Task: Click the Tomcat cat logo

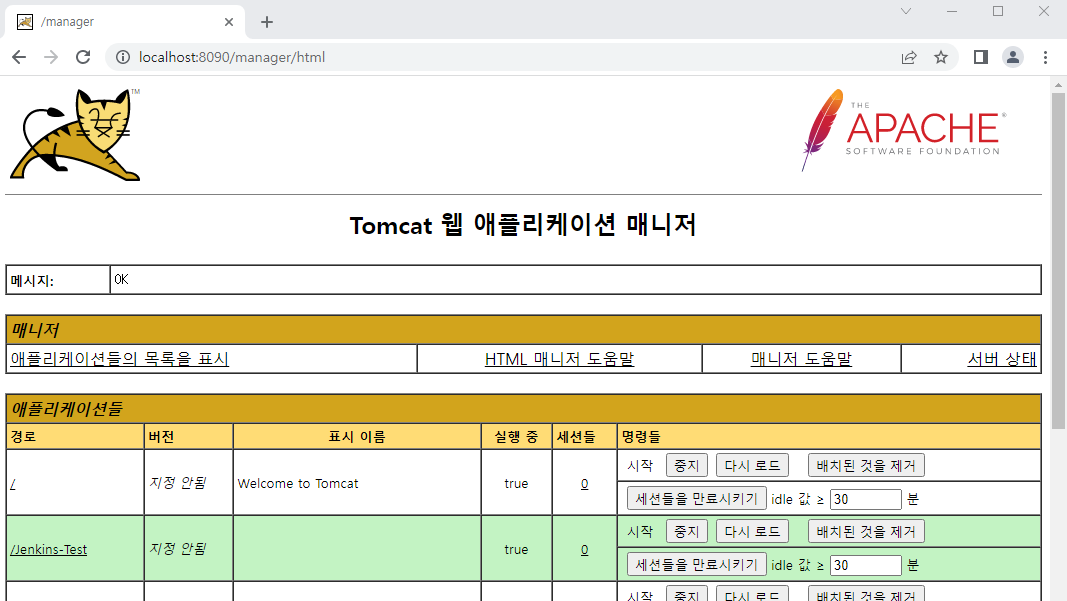Action: pyautogui.click(x=76, y=134)
